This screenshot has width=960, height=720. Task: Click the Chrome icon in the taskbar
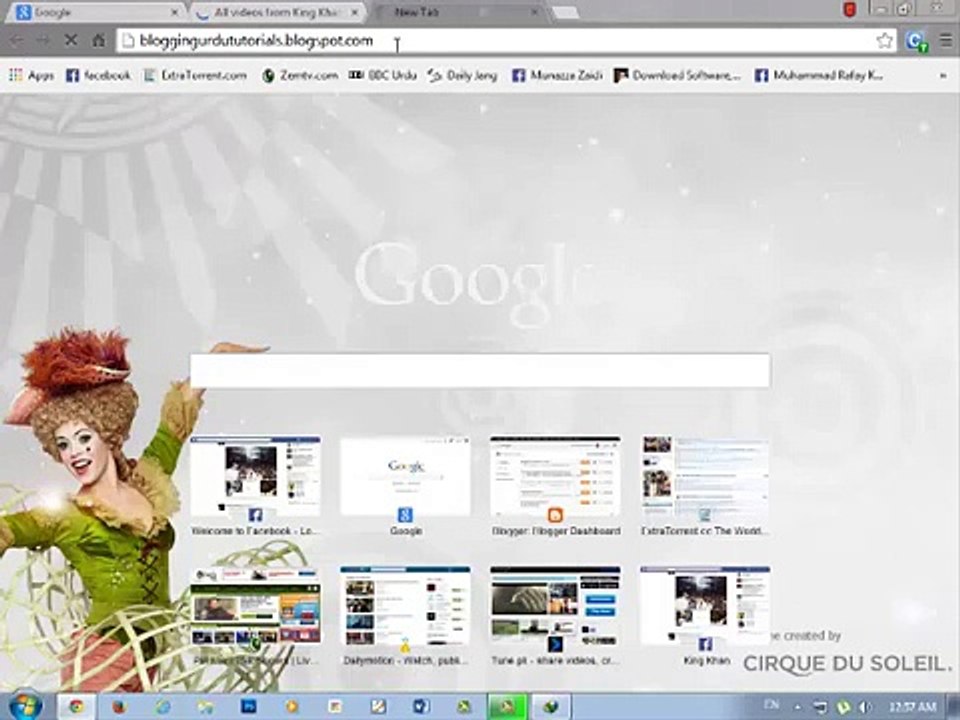(77, 707)
